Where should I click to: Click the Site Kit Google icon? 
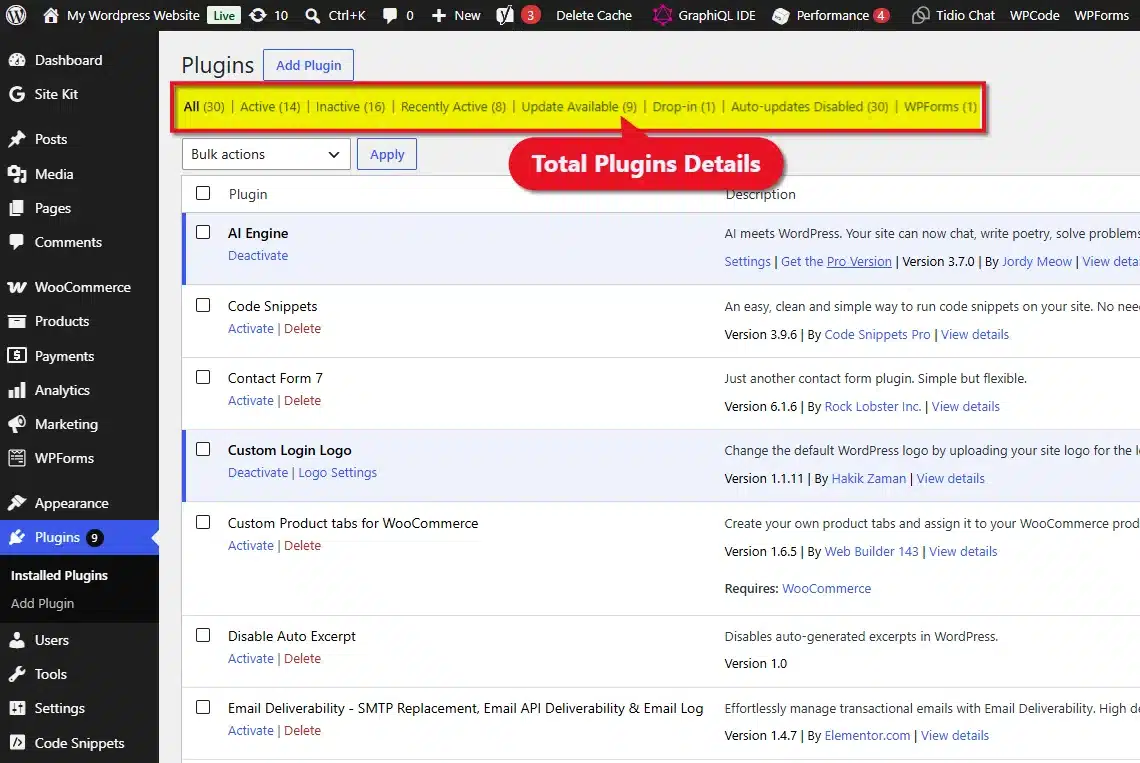[x=17, y=94]
